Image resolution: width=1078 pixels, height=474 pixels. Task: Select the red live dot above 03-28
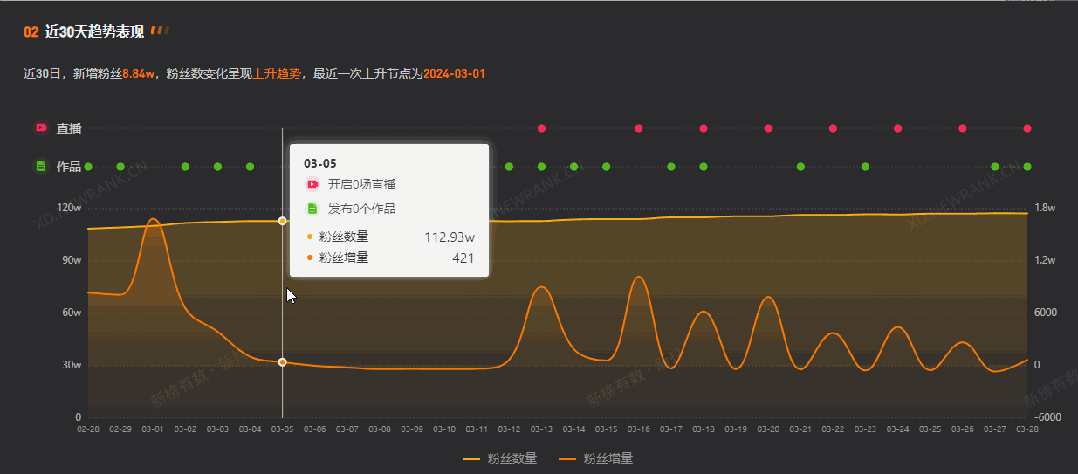[x=1027, y=128]
